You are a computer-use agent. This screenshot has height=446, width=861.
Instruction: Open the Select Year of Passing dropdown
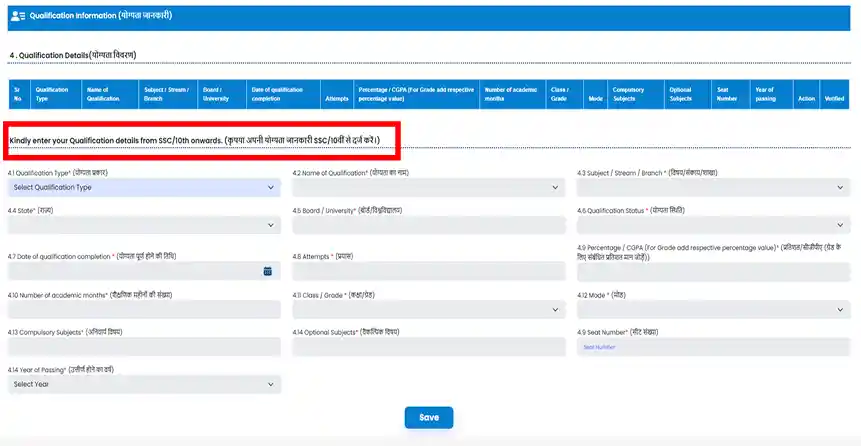point(144,384)
